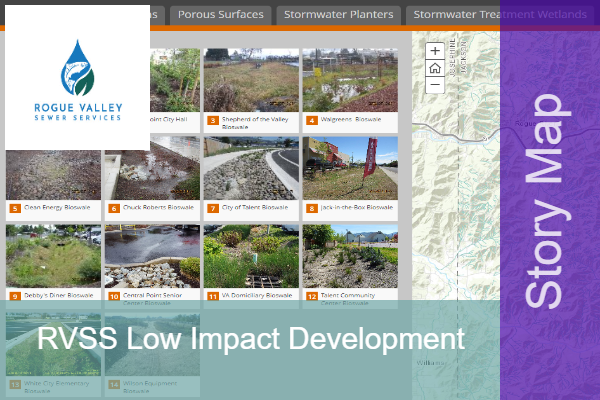Open the White City Elementary Bioswale photo

pos(53,344)
